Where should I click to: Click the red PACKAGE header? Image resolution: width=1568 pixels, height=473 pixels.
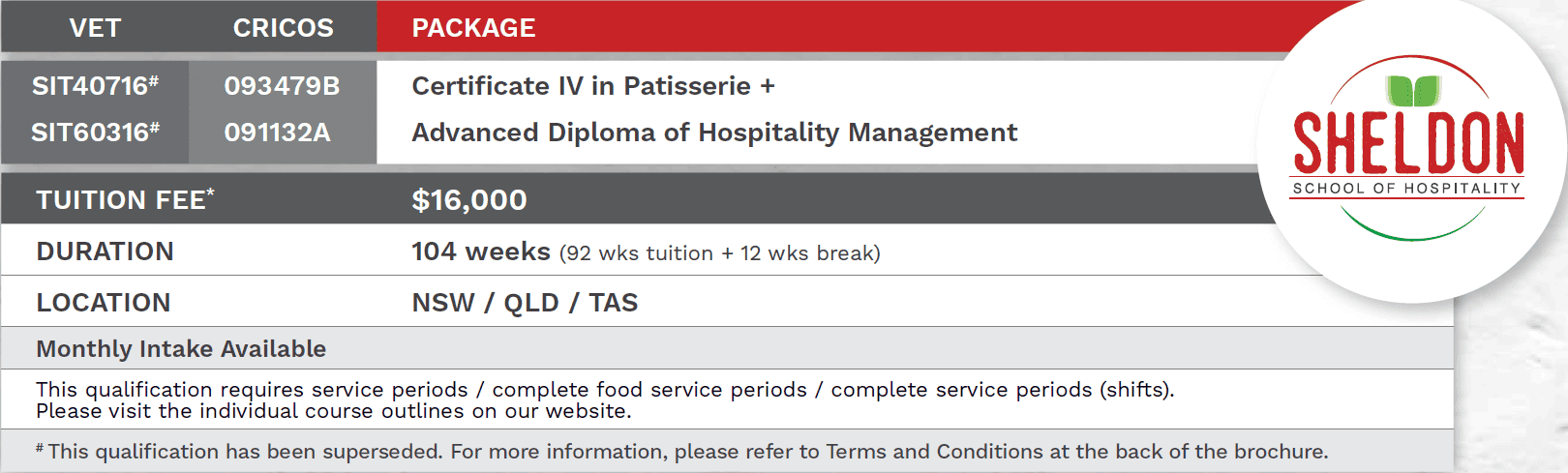(473, 28)
